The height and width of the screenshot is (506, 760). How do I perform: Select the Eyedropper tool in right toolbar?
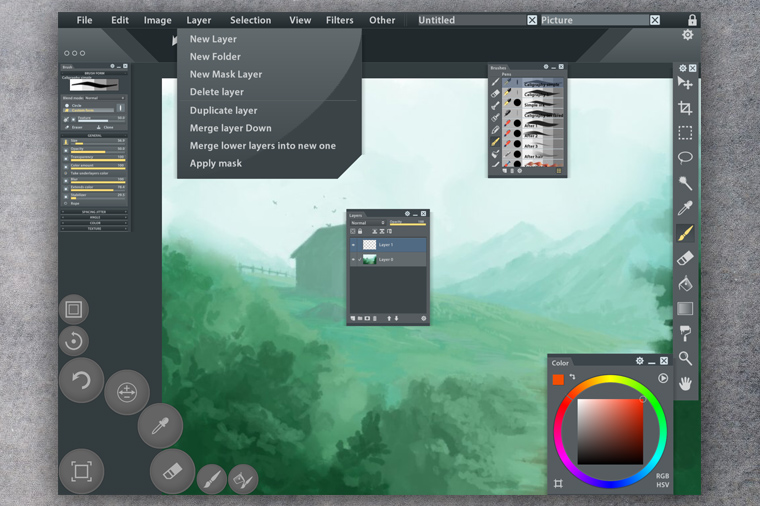pos(685,208)
